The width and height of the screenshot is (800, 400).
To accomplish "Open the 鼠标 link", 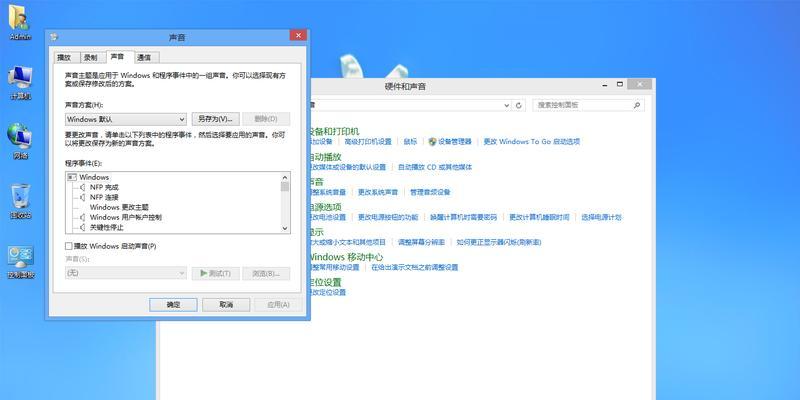I will 410,142.
